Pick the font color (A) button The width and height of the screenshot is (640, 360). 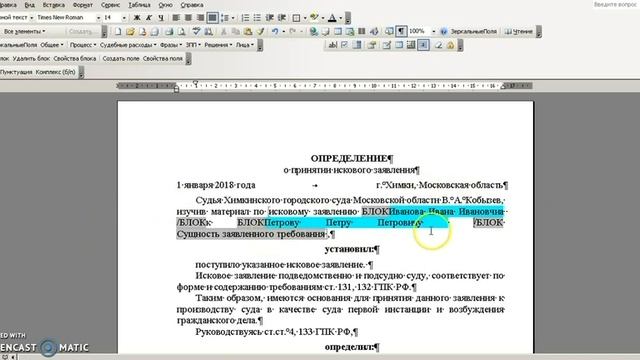click(332, 18)
